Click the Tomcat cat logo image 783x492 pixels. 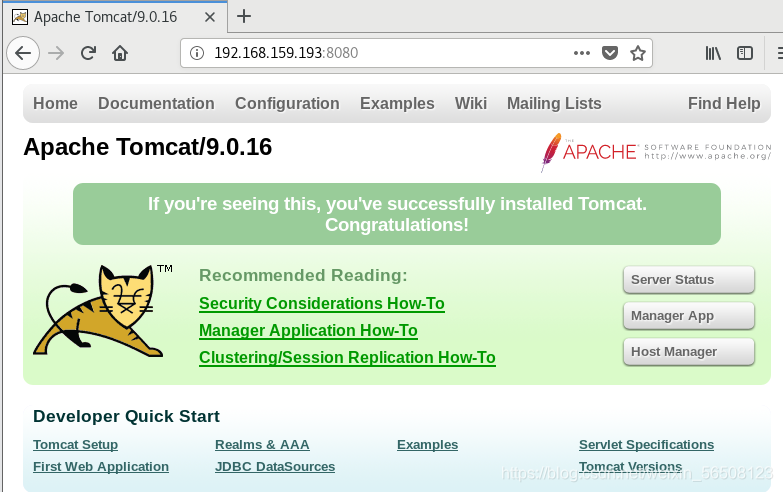click(x=100, y=311)
